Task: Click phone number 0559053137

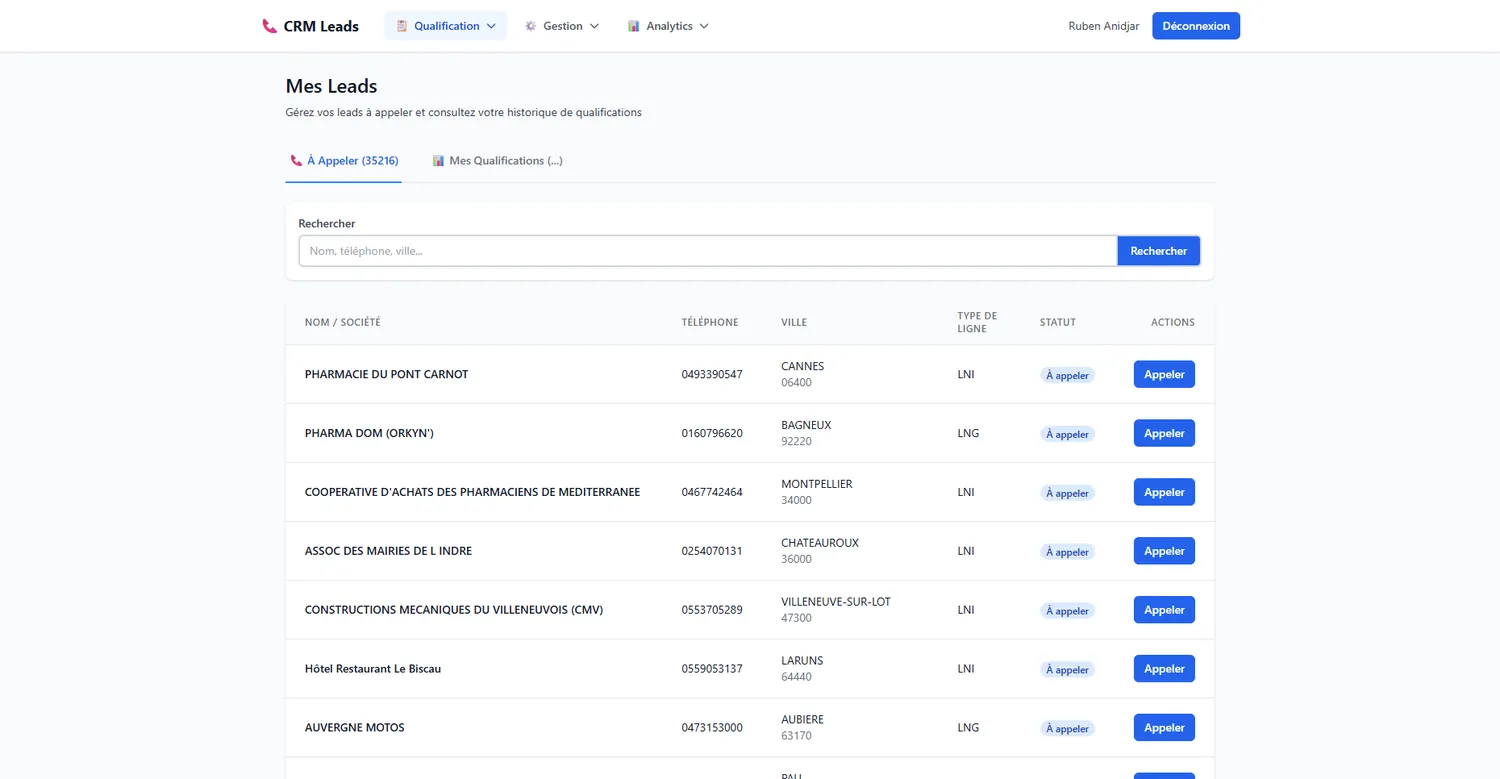Action: coord(712,669)
